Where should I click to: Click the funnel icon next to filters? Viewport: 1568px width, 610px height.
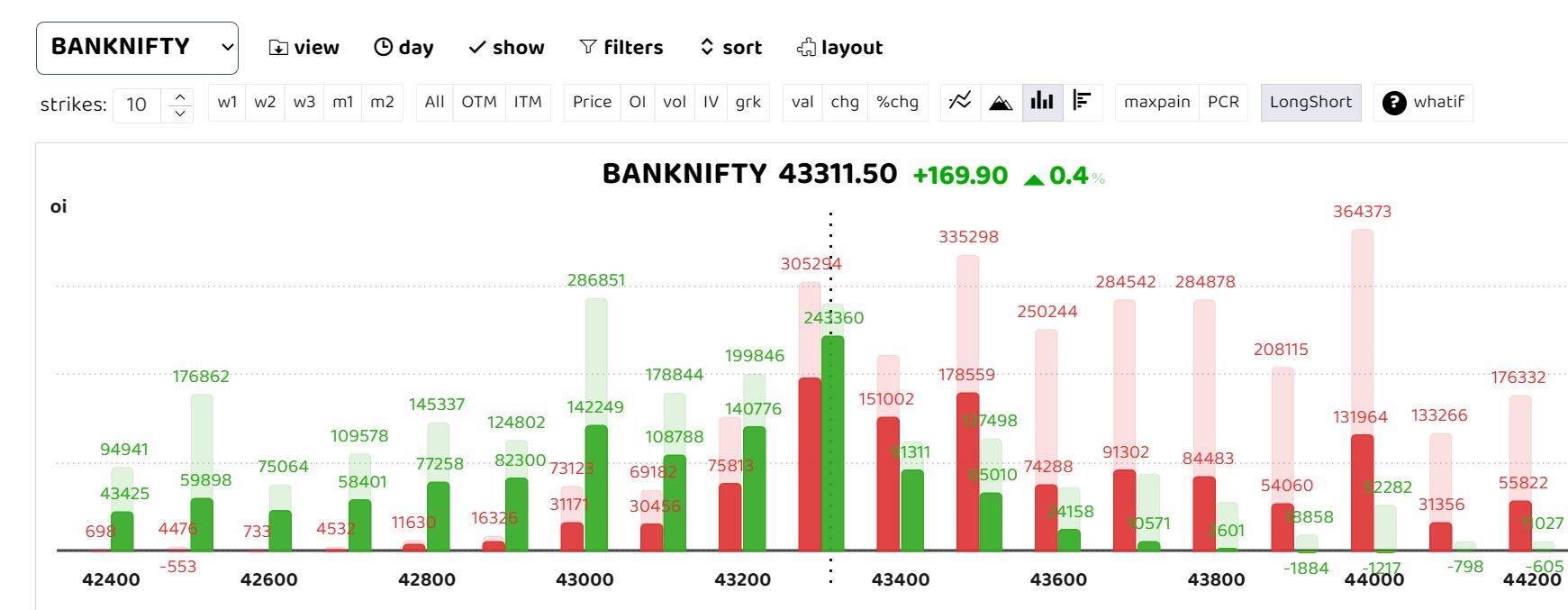[x=588, y=47]
